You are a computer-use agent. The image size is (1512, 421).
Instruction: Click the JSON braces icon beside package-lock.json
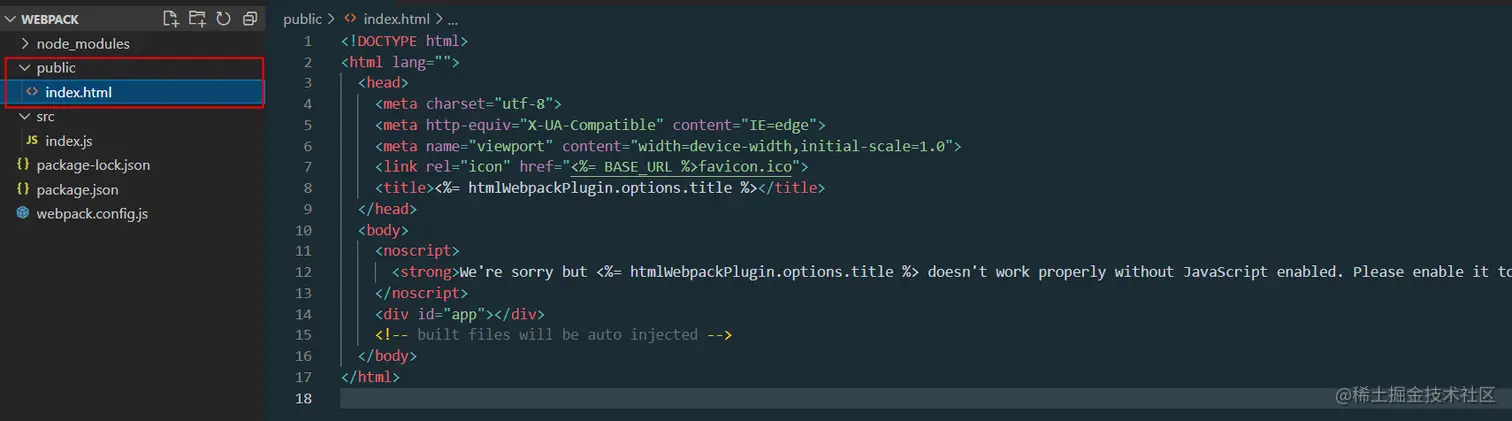coord(23,165)
